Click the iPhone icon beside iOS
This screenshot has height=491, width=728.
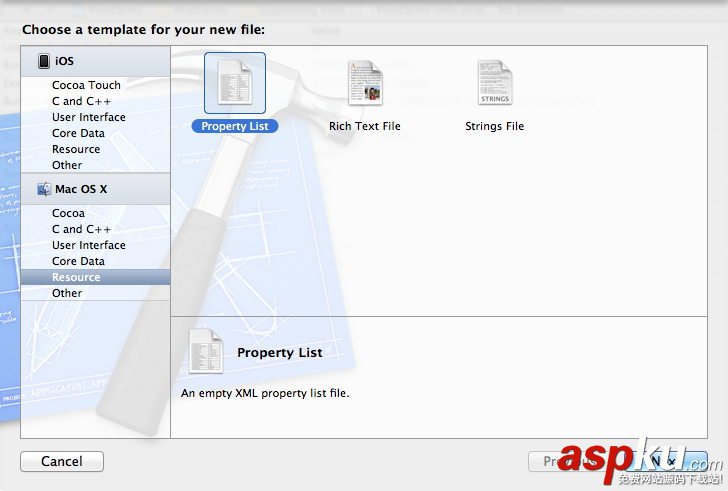[44, 61]
